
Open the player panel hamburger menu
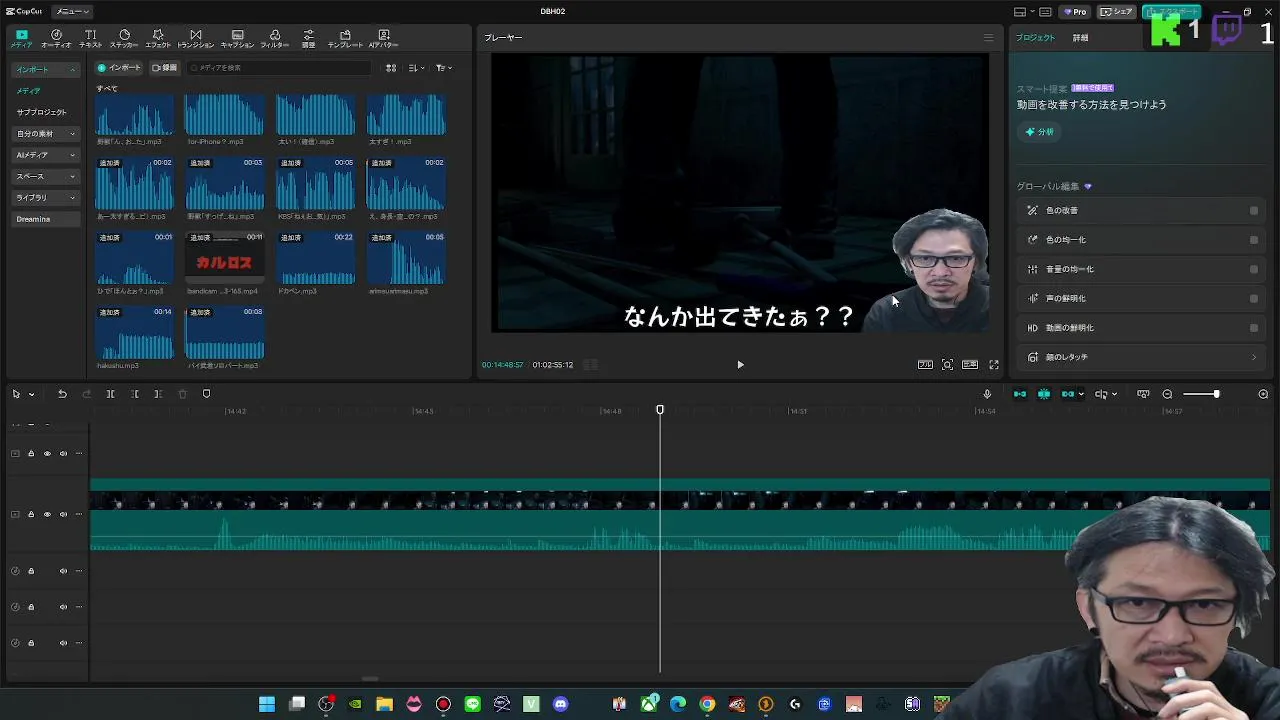(988, 38)
